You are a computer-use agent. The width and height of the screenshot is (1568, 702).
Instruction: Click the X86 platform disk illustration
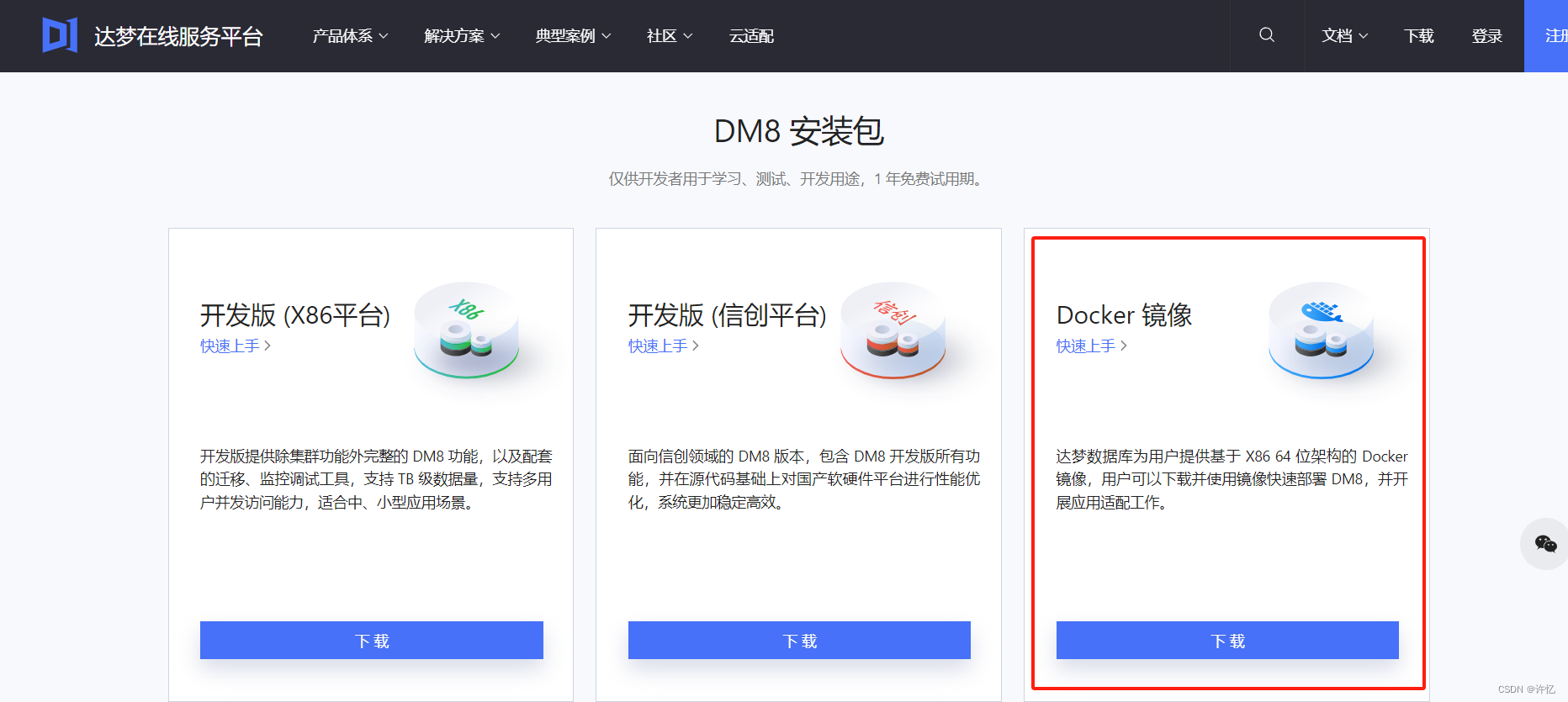467,330
